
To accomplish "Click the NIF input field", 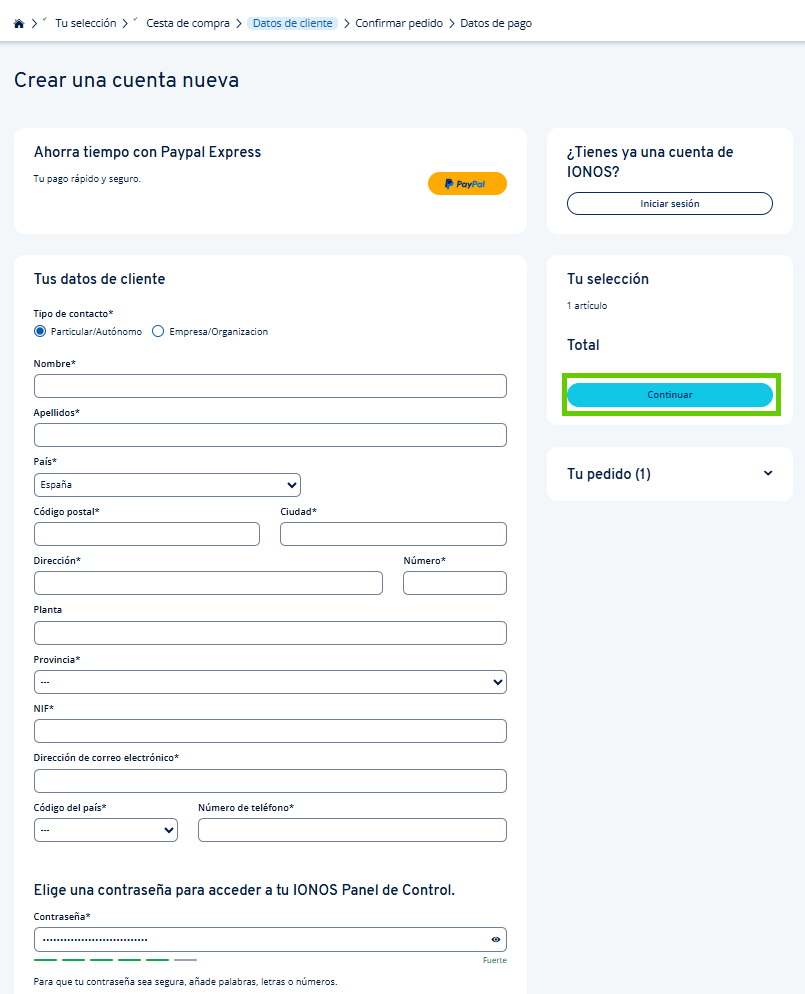I will [x=270, y=730].
